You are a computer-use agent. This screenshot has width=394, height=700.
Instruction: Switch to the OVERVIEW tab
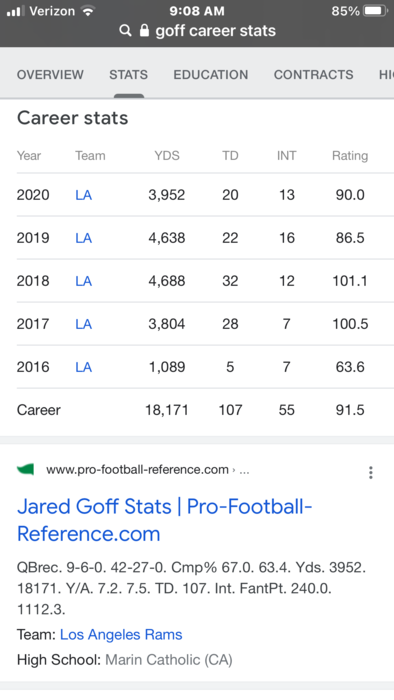[50, 75]
